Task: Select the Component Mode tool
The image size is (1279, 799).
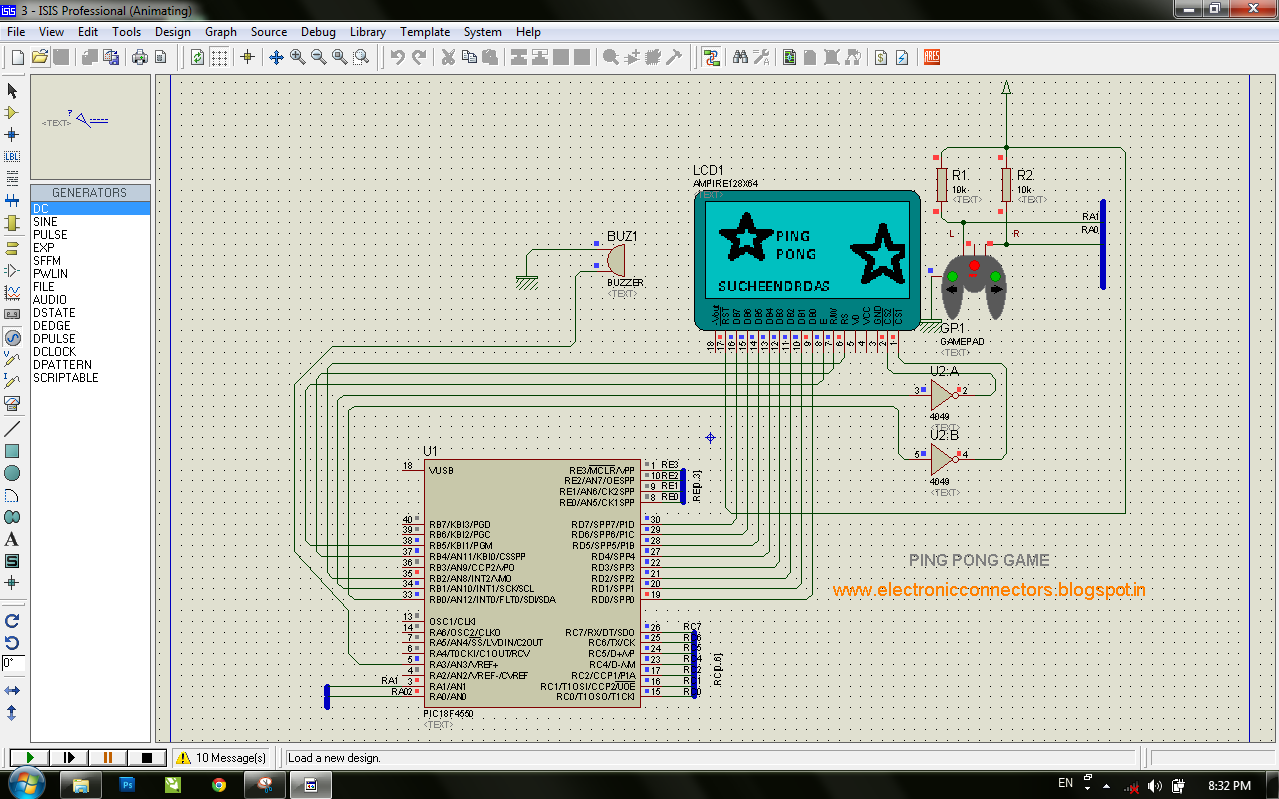Action: 12,113
